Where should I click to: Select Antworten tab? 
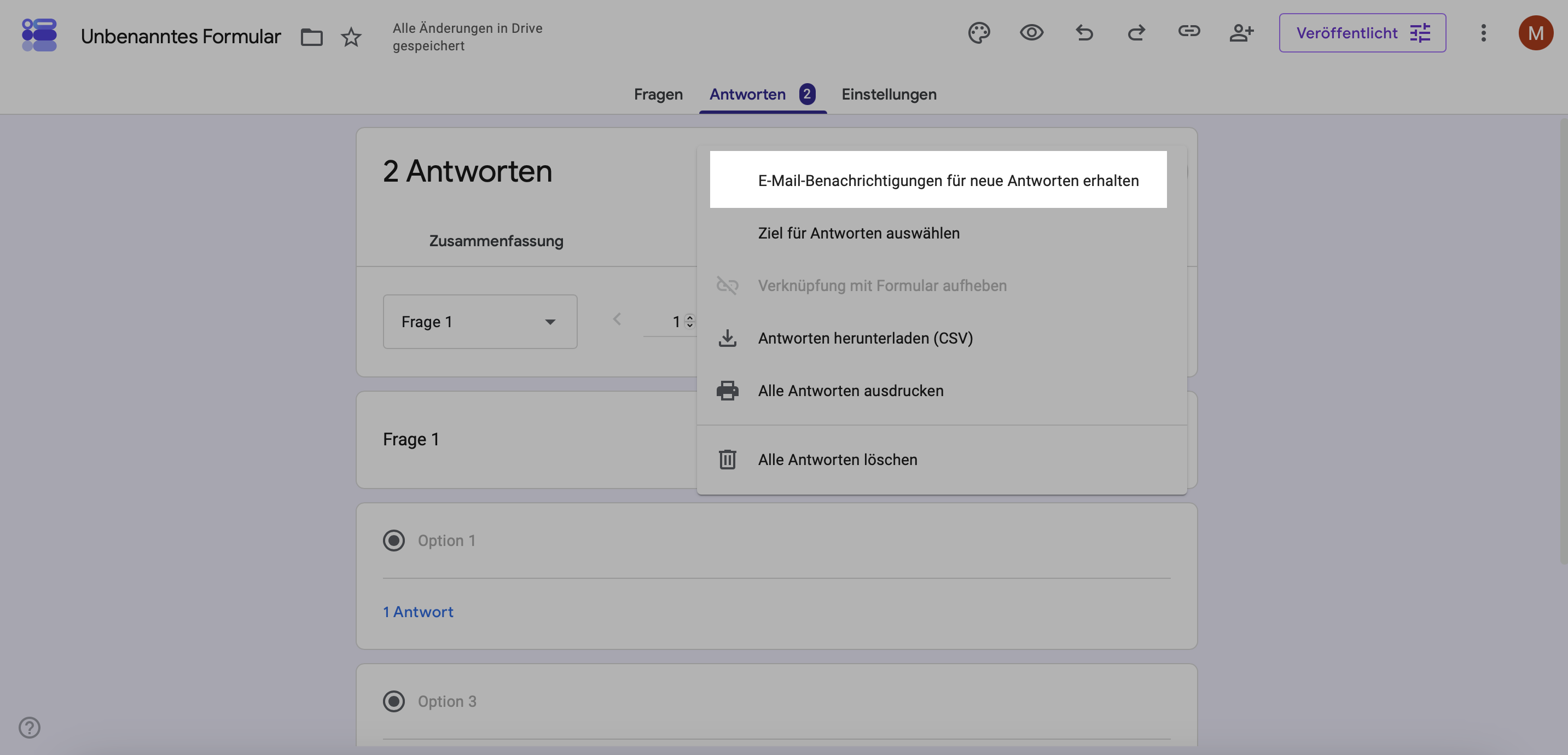click(x=747, y=94)
